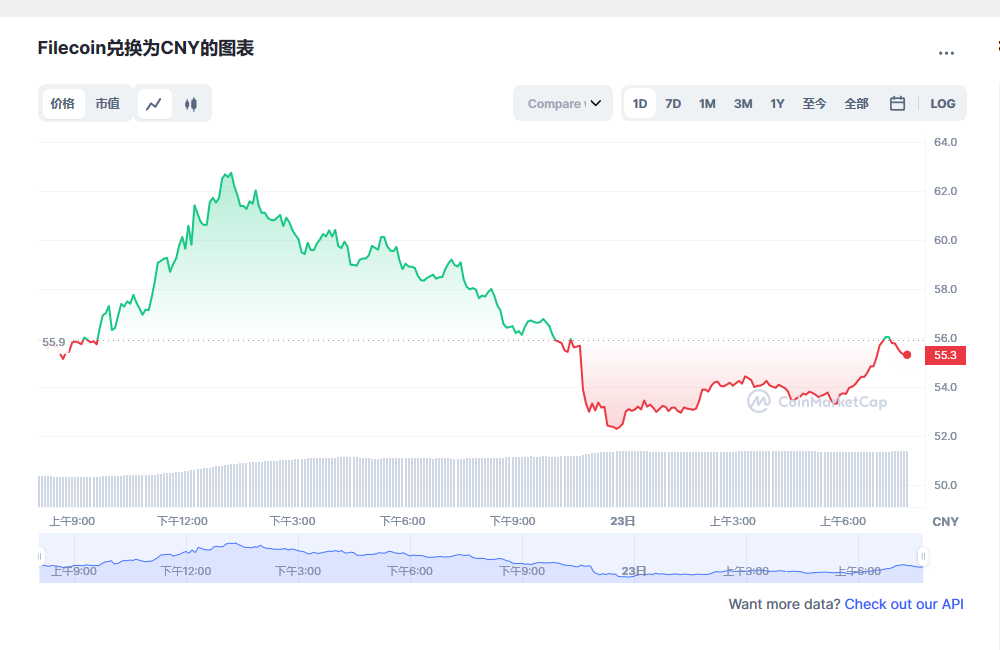Select the 全部 all-time range

click(856, 103)
